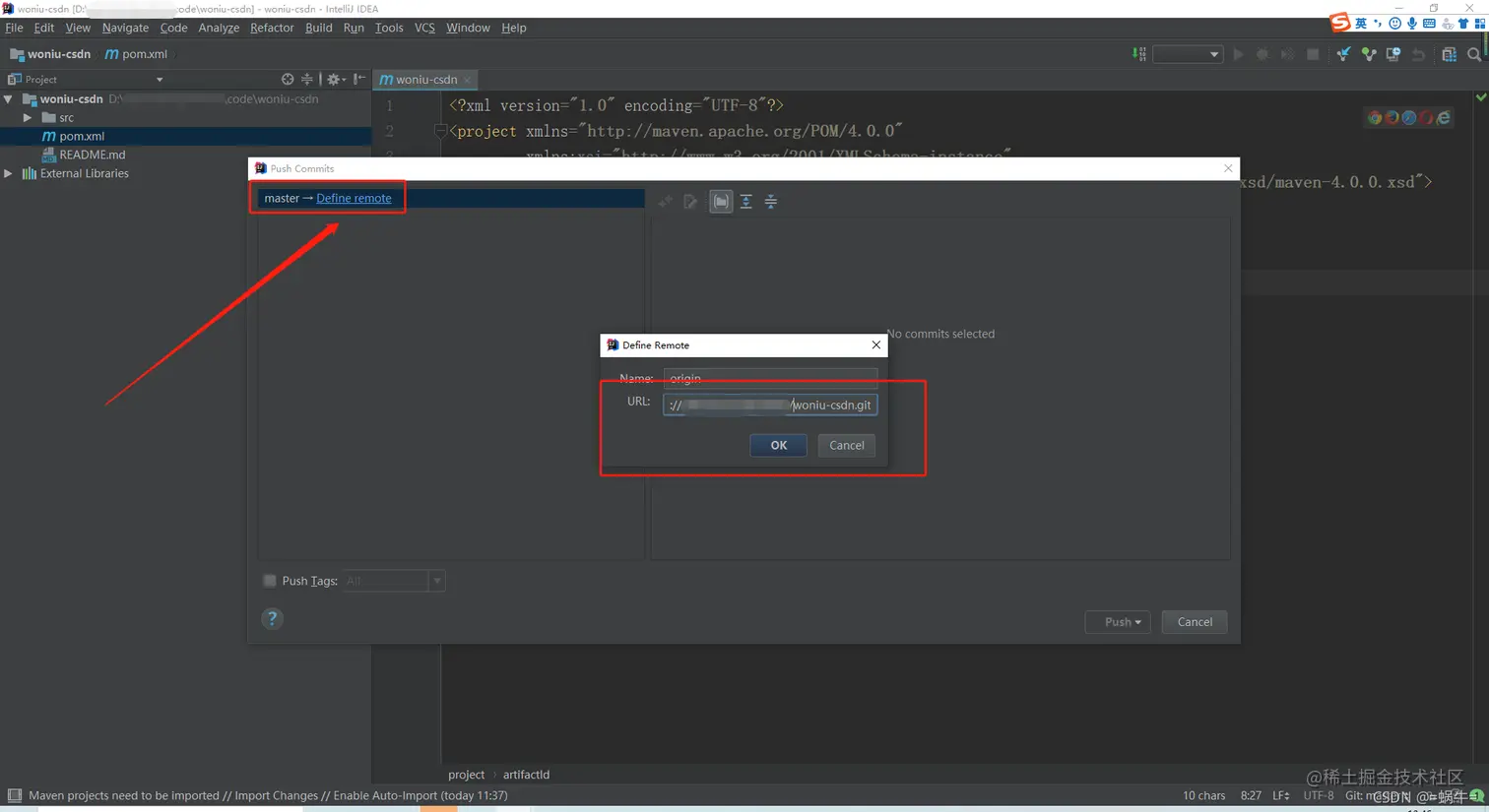
Task: Open the File menu
Action: pyautogui.click(x=14, y=28)
